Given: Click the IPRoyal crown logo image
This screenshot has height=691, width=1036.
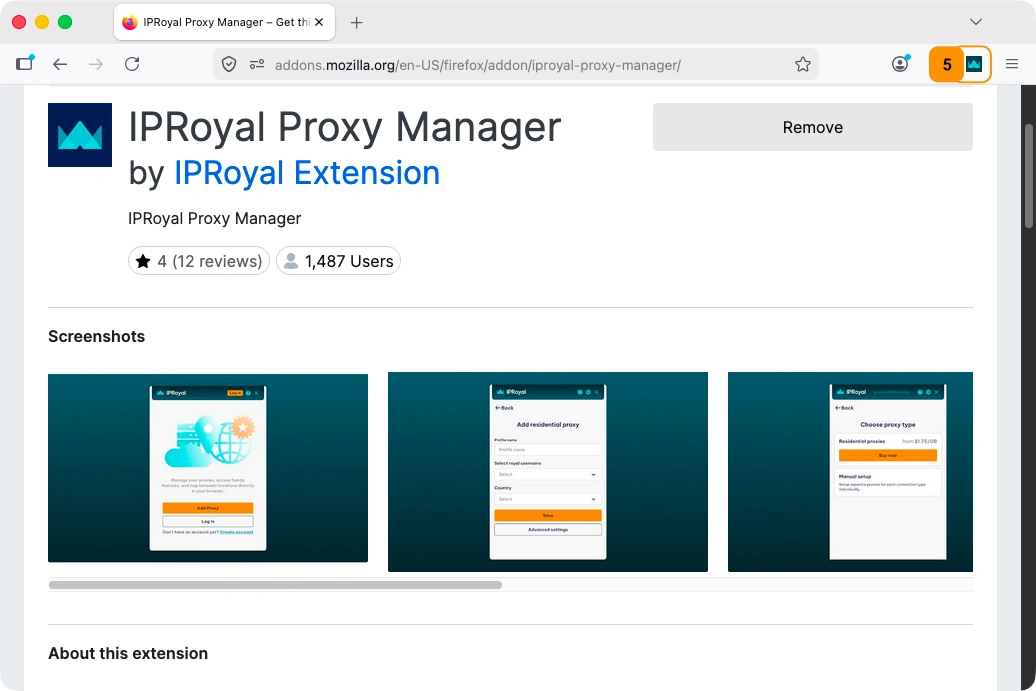Looking at the screenshot, I should 80,135.
